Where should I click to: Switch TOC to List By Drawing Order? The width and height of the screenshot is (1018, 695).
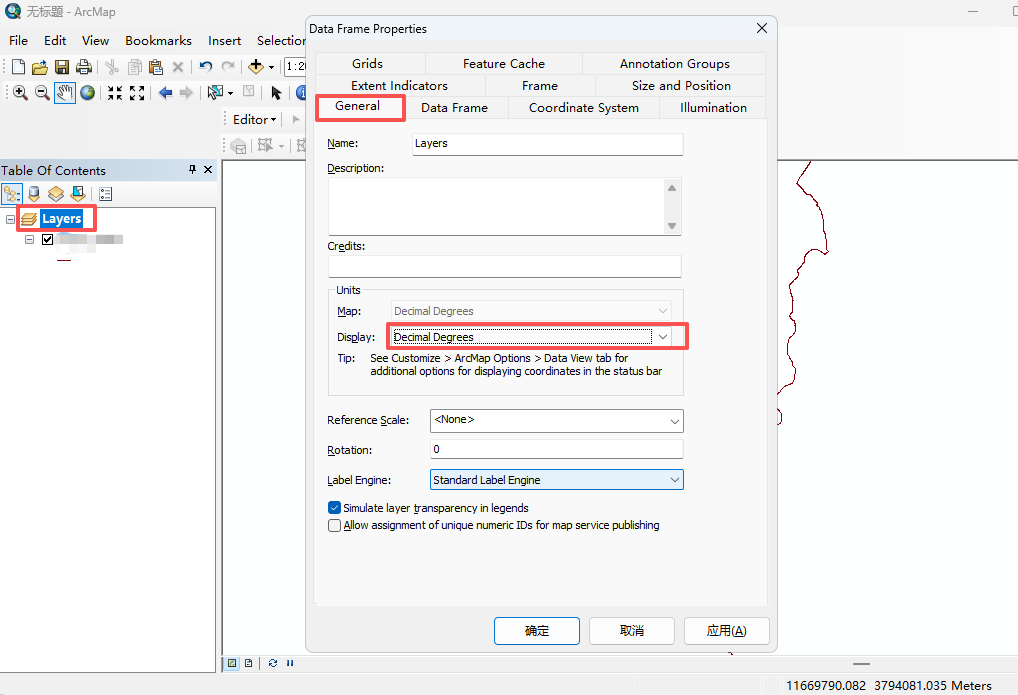coord(12,194)
